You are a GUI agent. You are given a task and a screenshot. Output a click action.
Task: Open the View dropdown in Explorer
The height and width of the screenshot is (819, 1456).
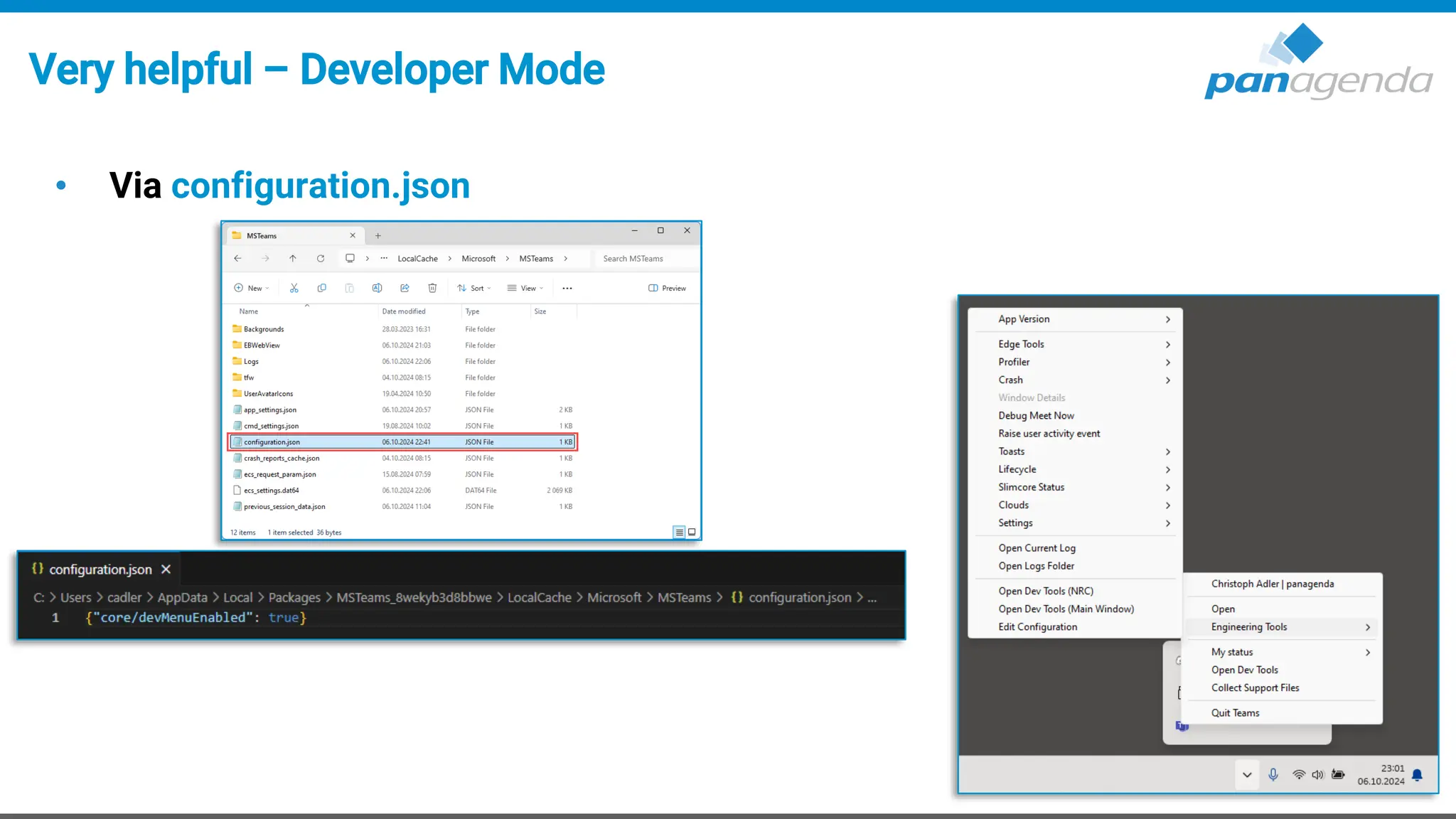[525, 288]
